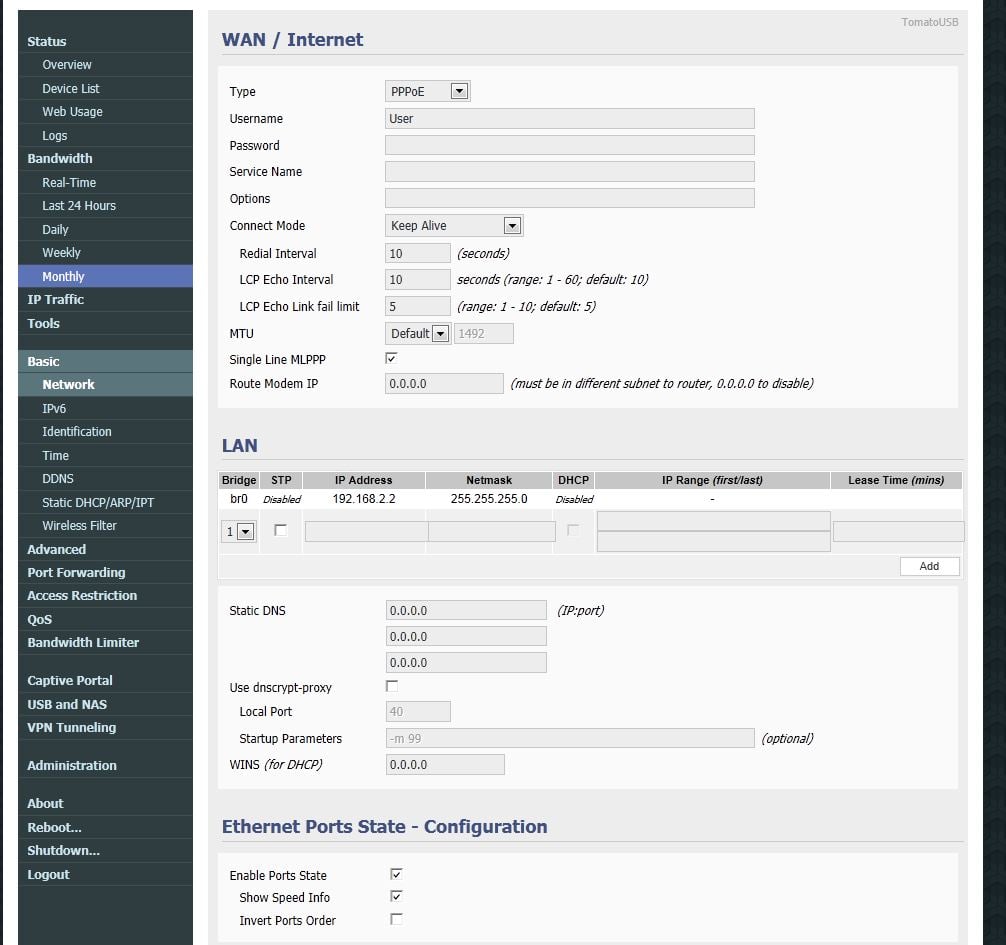Focus the Username field
Screen dimensions: 1006x945
pos(570,118)
